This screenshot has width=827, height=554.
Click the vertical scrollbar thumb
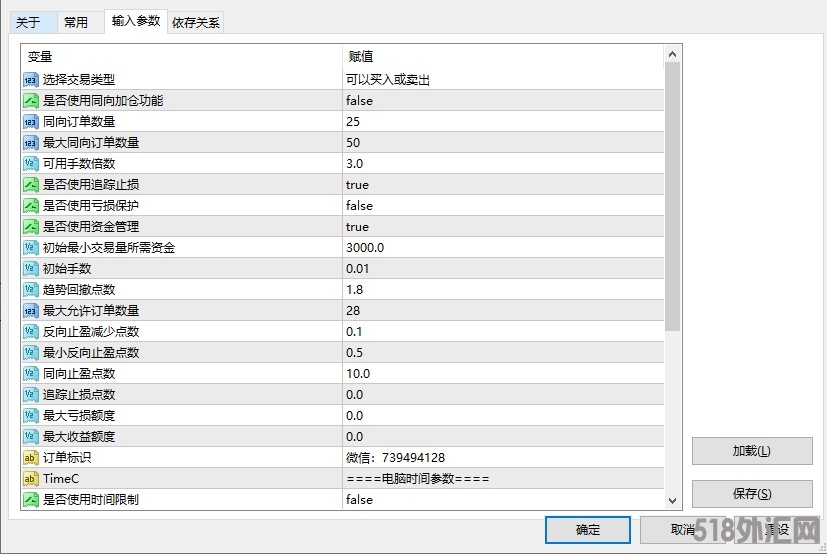672,197
